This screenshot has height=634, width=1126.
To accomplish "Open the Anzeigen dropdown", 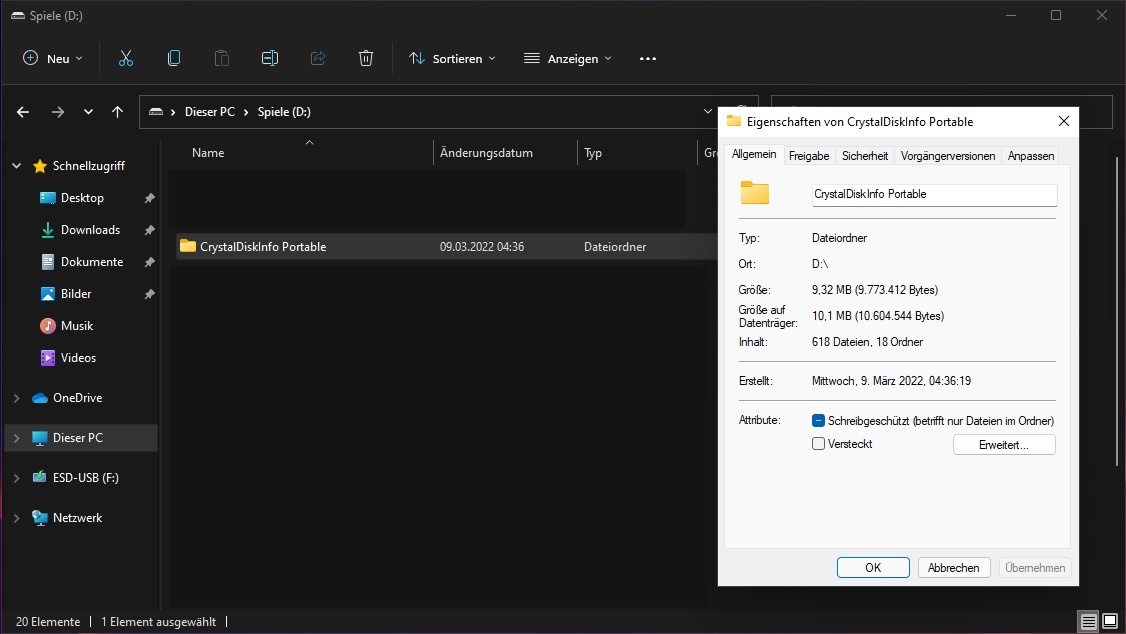I will point(568,58).
